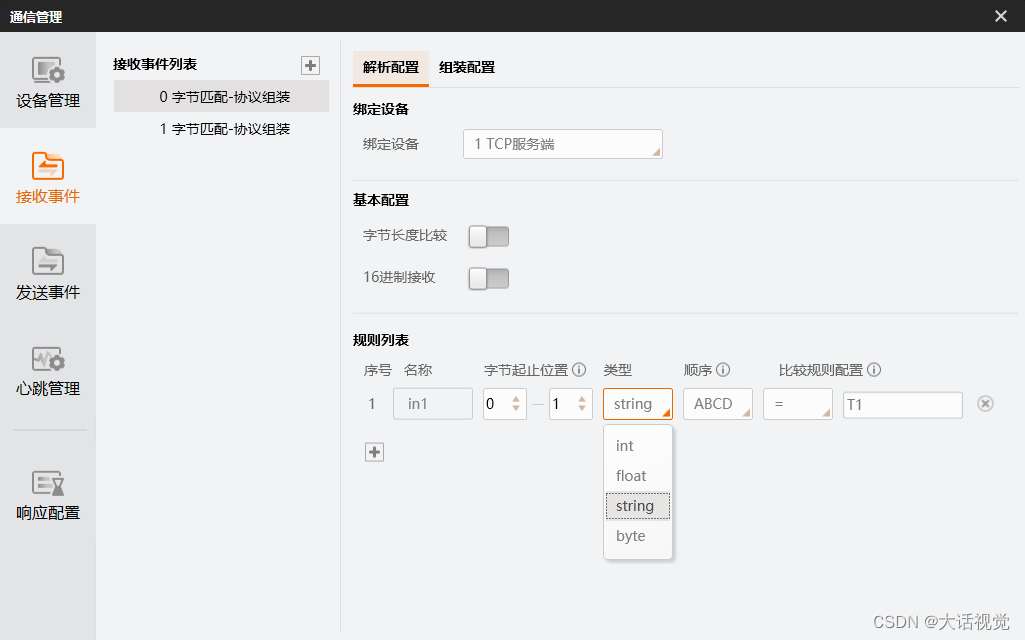Image resolution: width=1025 pixels, height=640 pixels.
Task: Delete rule row 1 with the X icon
Action: point(985,404)
